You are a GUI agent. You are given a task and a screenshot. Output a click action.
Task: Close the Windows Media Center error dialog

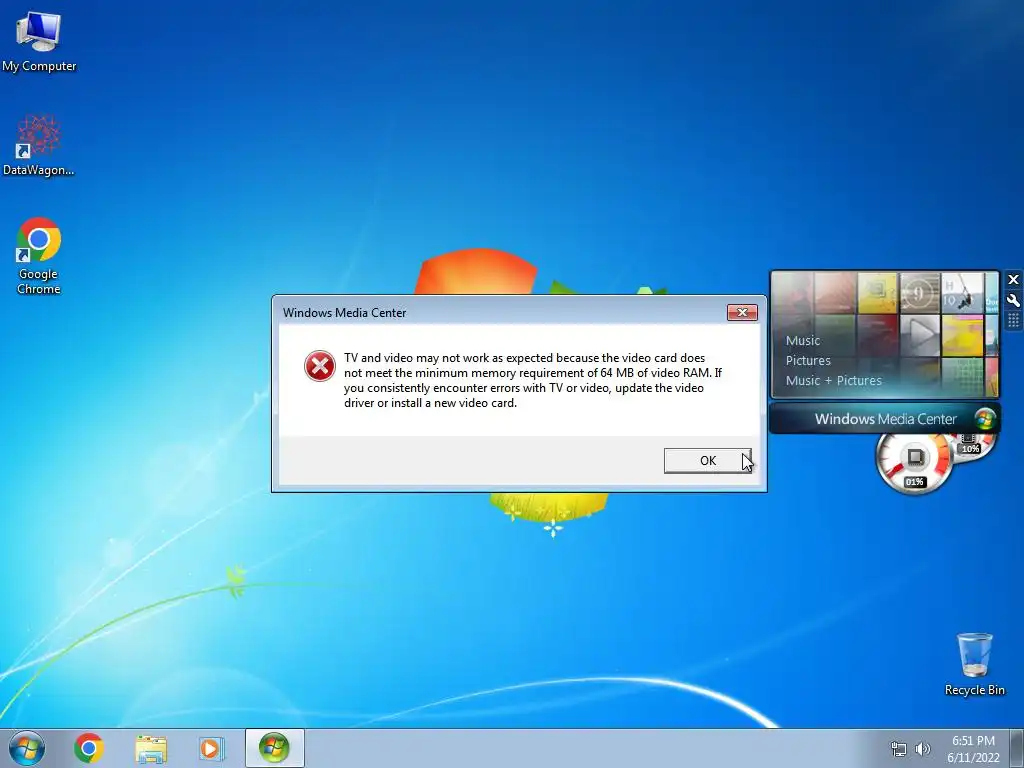(x=743, y=312)
